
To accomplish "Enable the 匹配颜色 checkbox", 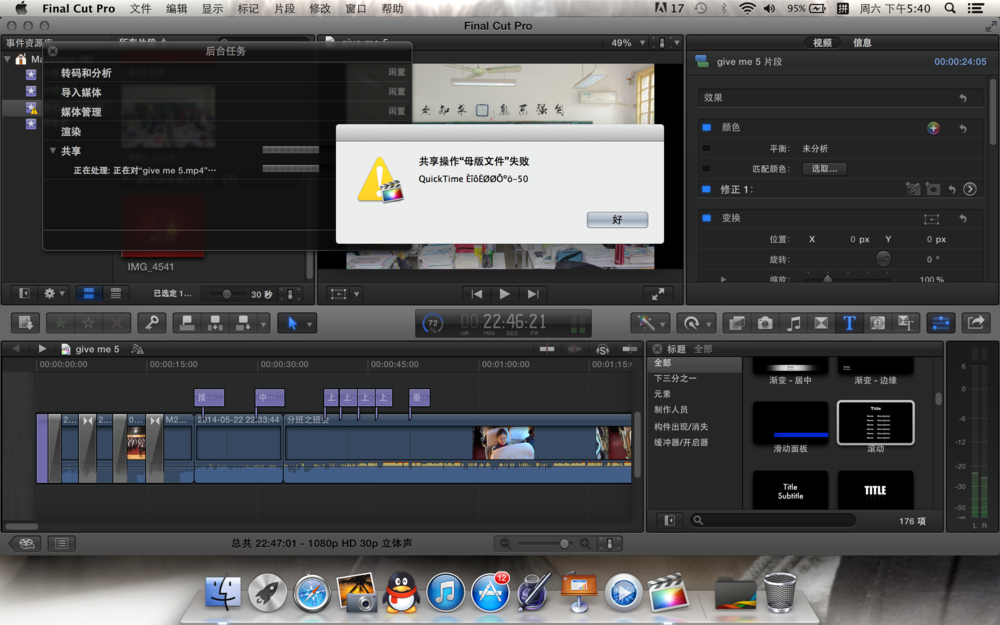I will point(706,169).
